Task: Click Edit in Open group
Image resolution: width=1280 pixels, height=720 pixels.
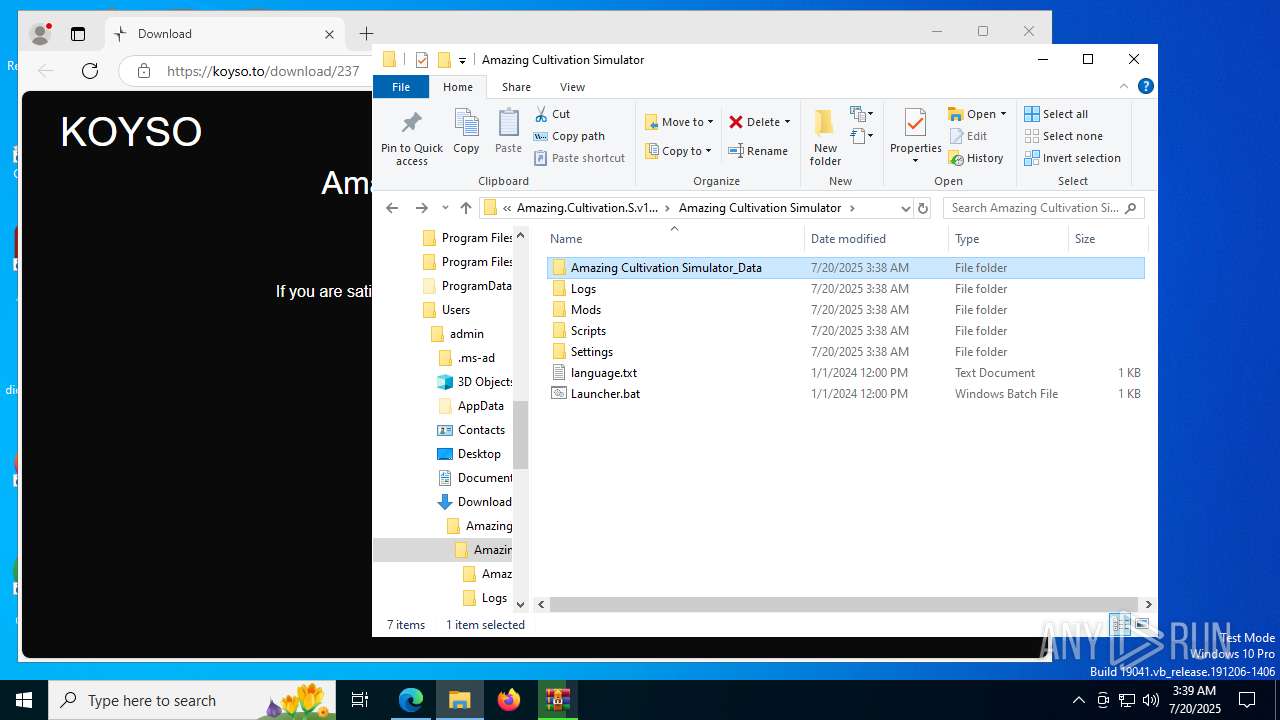Action: point(968,136)
